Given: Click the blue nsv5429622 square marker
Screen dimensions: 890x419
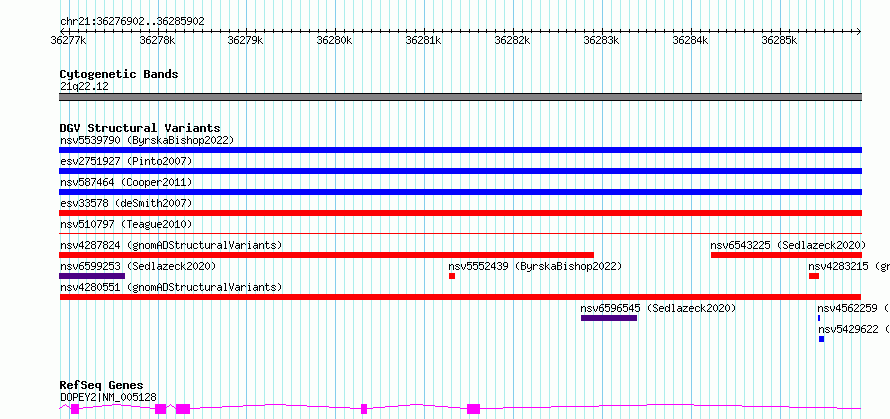Looking at the screenshot, I should 821,339.
